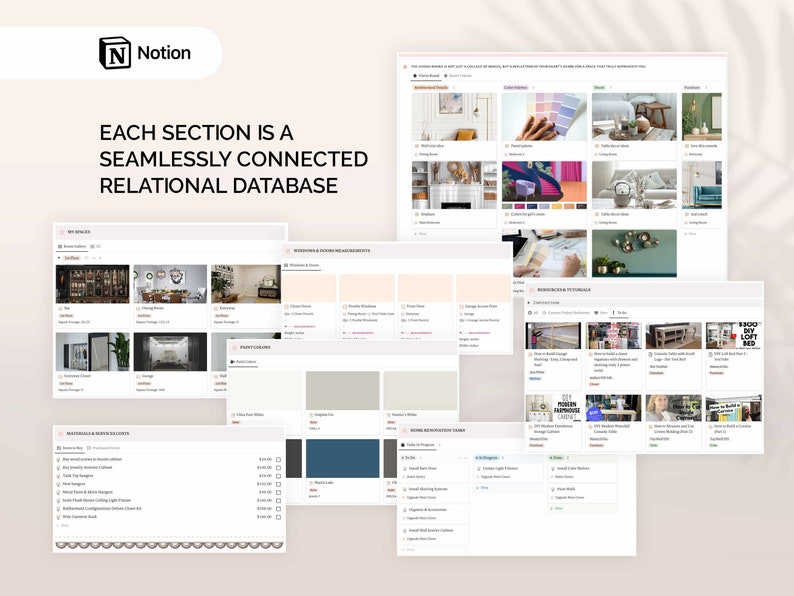Open the Ultra Pure White paint swatch

pos(265,390)
